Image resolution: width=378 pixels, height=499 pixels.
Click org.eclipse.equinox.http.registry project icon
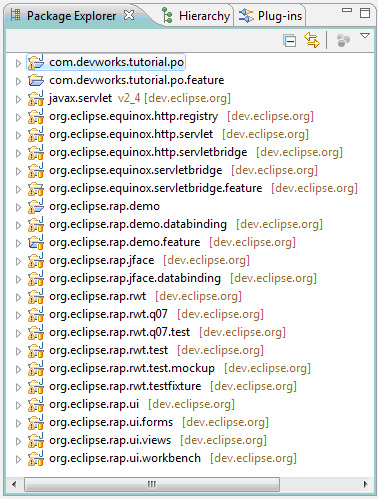[36, 116]
